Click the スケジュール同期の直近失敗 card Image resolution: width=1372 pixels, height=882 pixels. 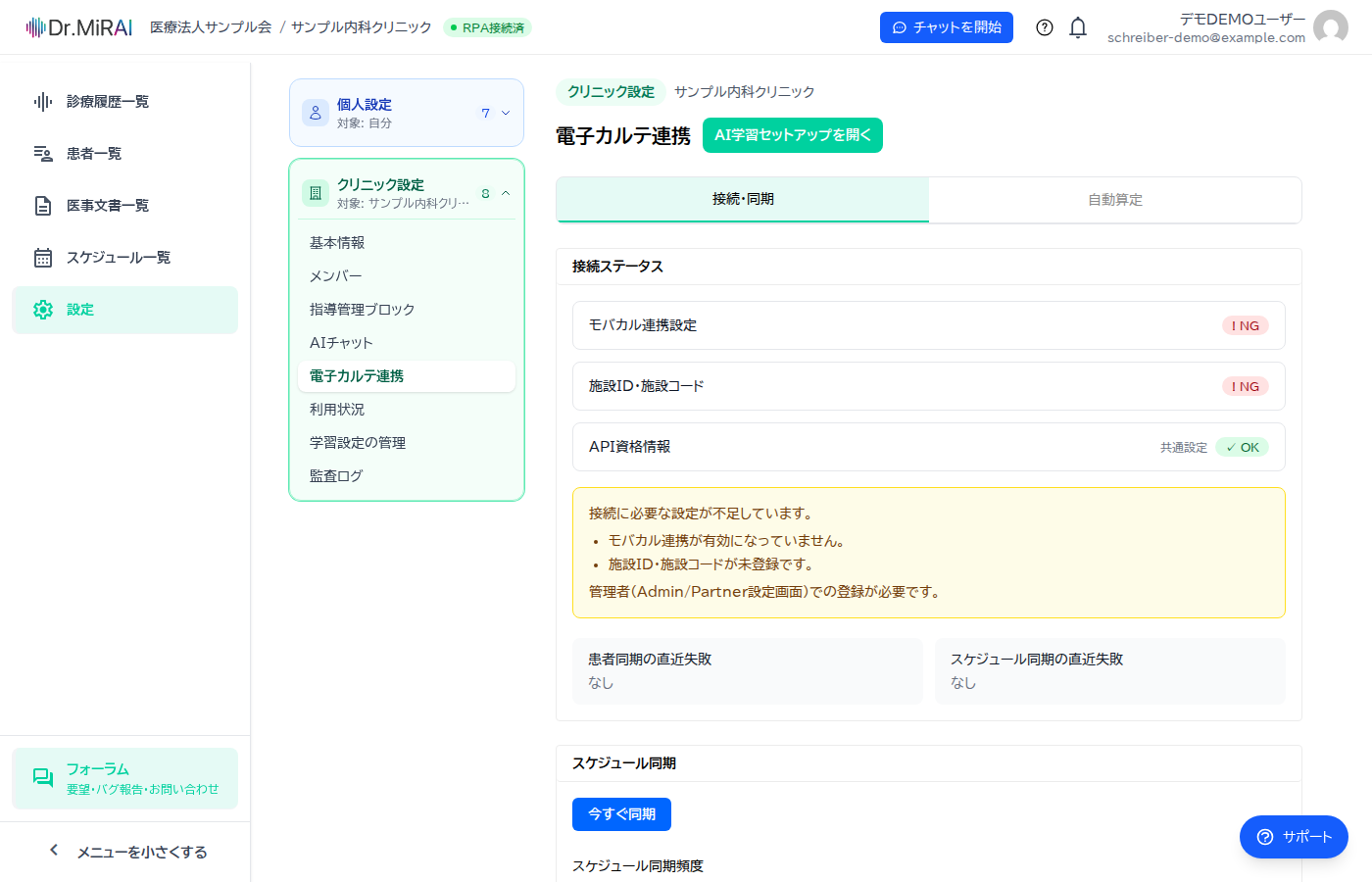point(1110,671)
